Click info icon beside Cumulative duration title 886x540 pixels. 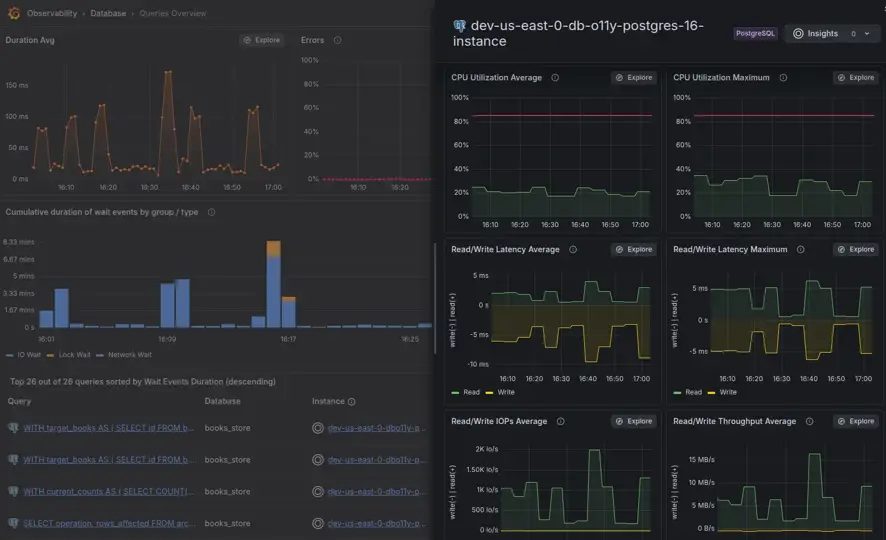[211, 212]
